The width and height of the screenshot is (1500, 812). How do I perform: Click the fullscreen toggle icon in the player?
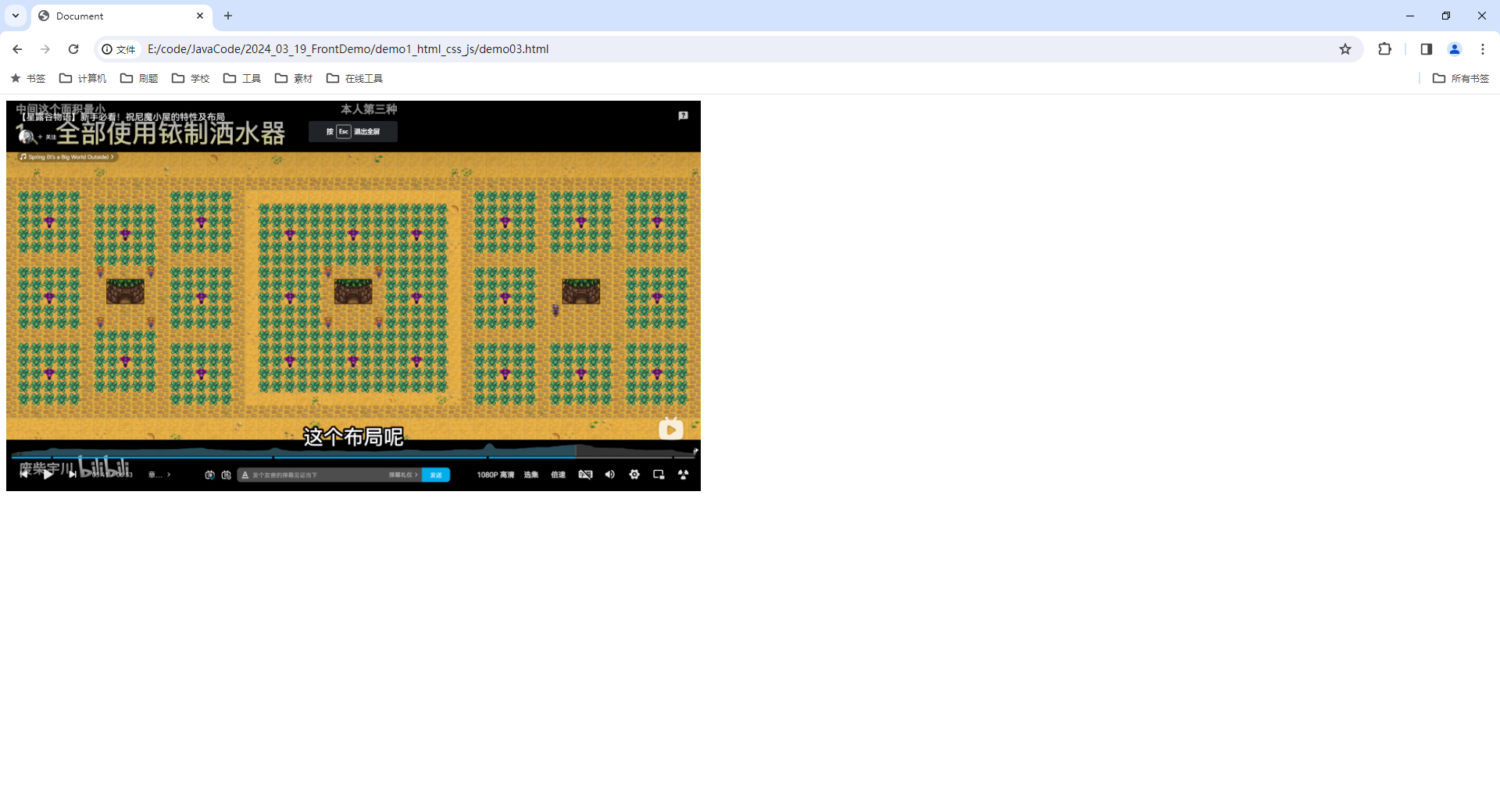(x=683, y=475)
